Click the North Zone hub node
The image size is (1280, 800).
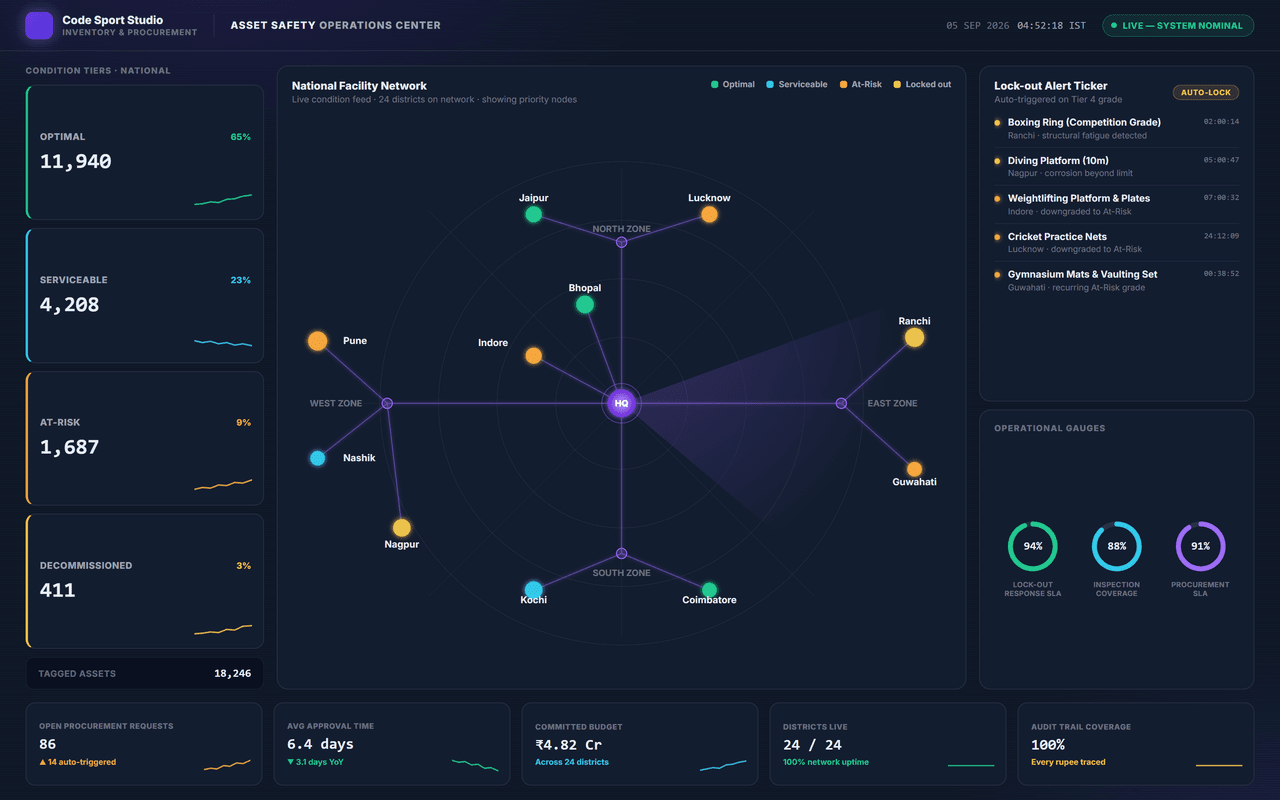[x=621, y=242]
